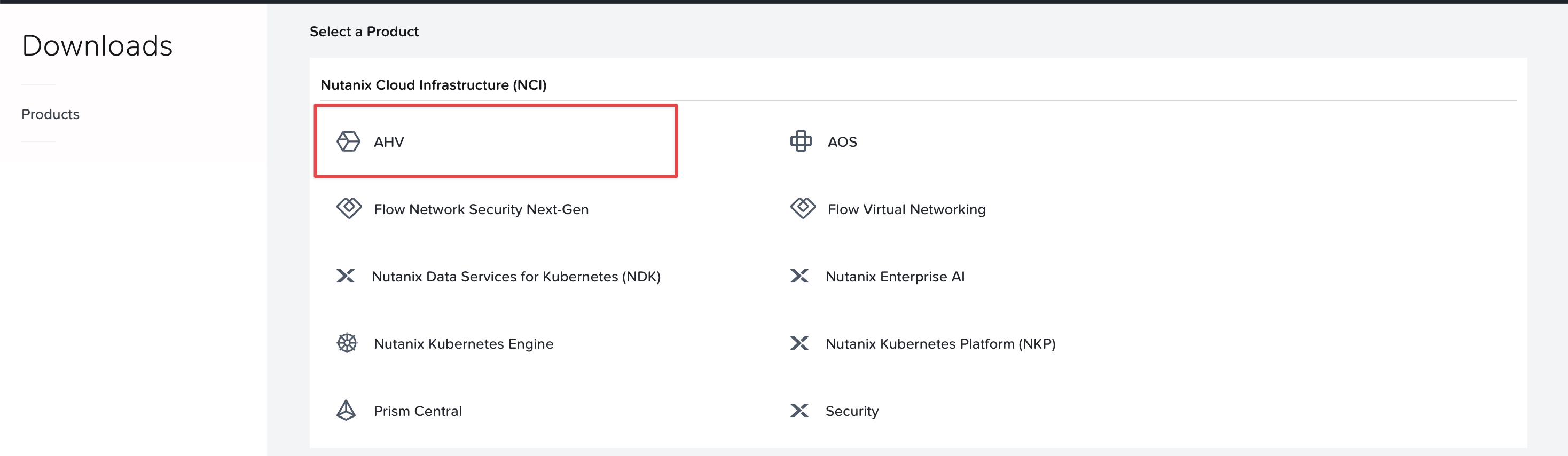Click the Security Nutanix X icon
The height and width of the screenshot is (456, 1568).
coord(798,410)
